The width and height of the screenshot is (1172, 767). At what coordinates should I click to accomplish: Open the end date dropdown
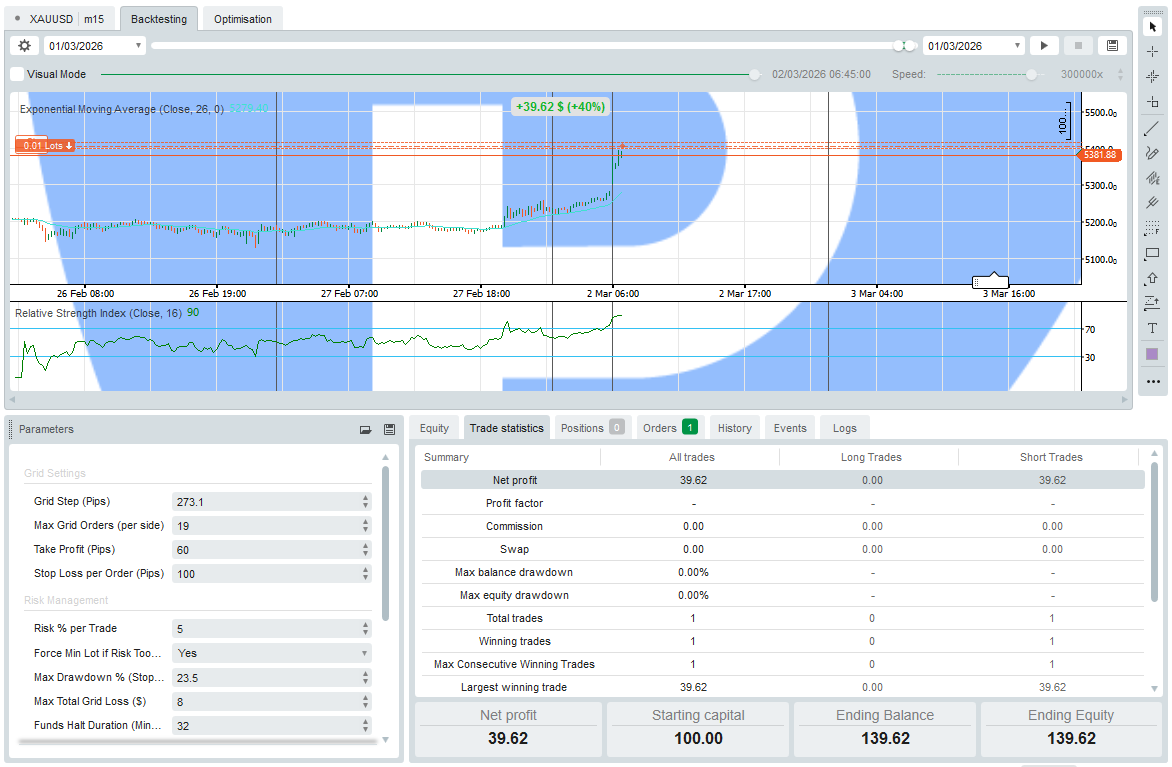(x=1018, y=46)
